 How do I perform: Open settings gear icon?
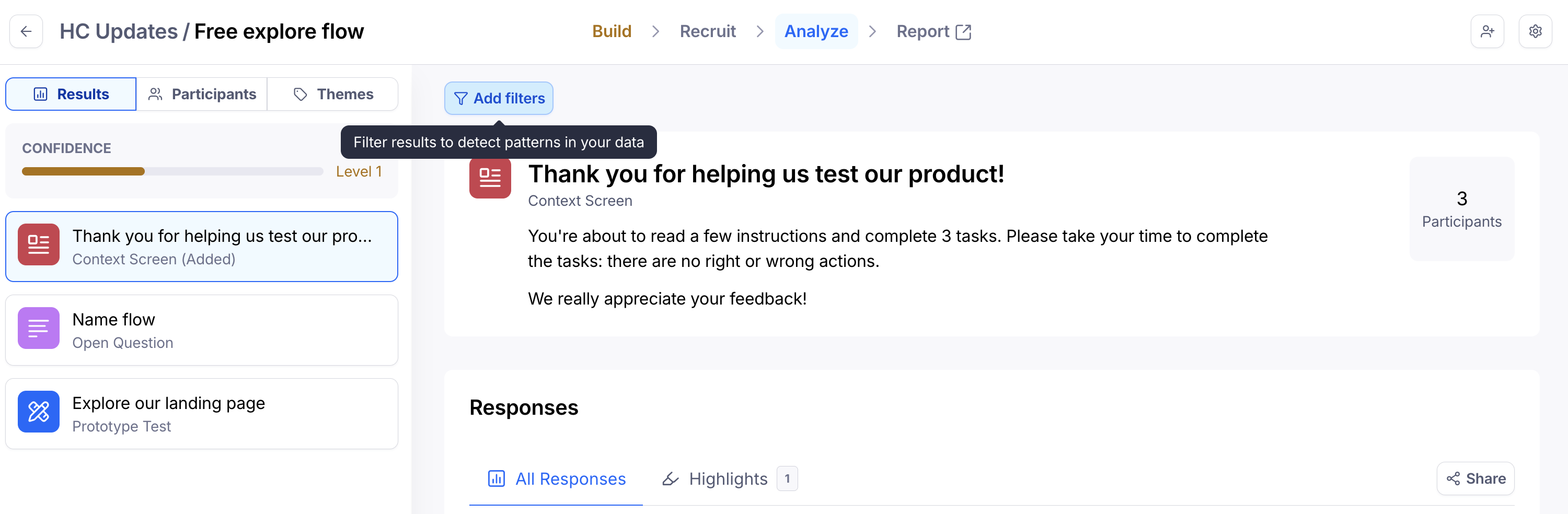point(1535,31)
